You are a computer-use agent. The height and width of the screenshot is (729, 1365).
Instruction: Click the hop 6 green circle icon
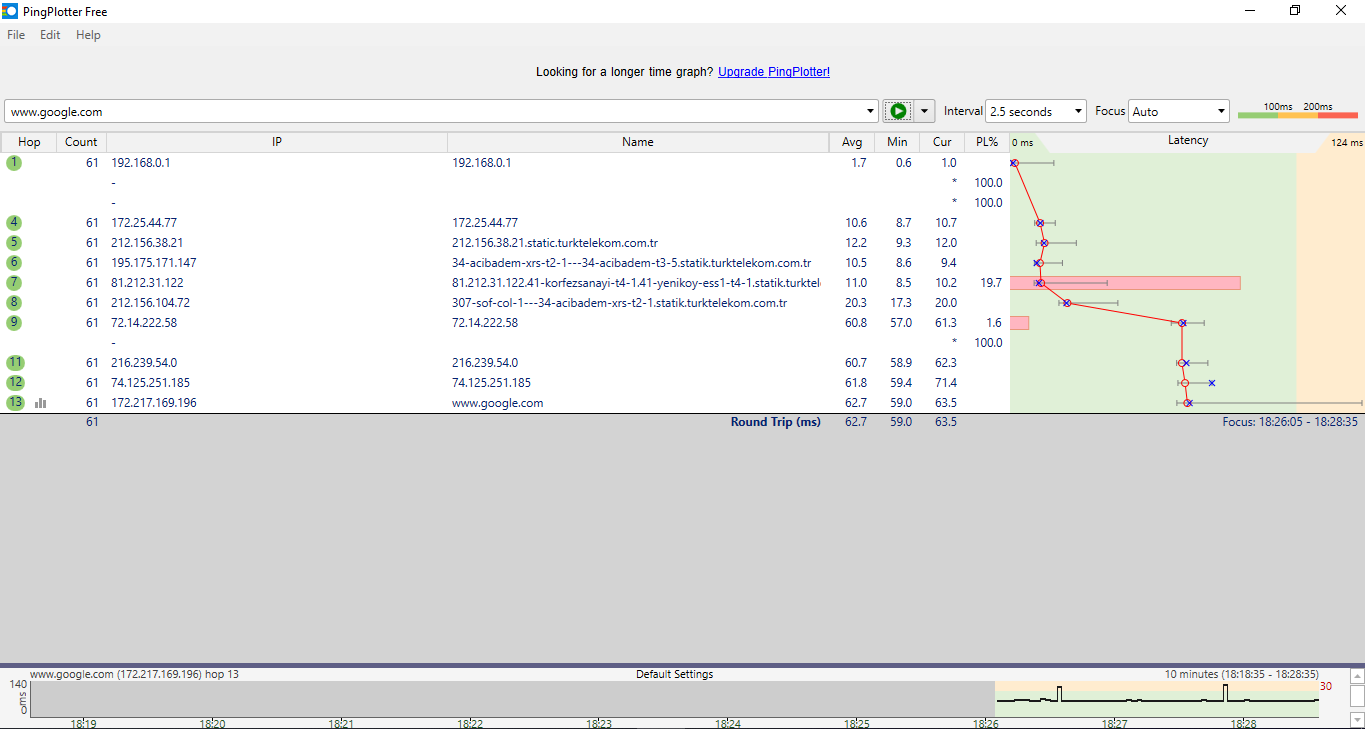[x=14, y=262]
